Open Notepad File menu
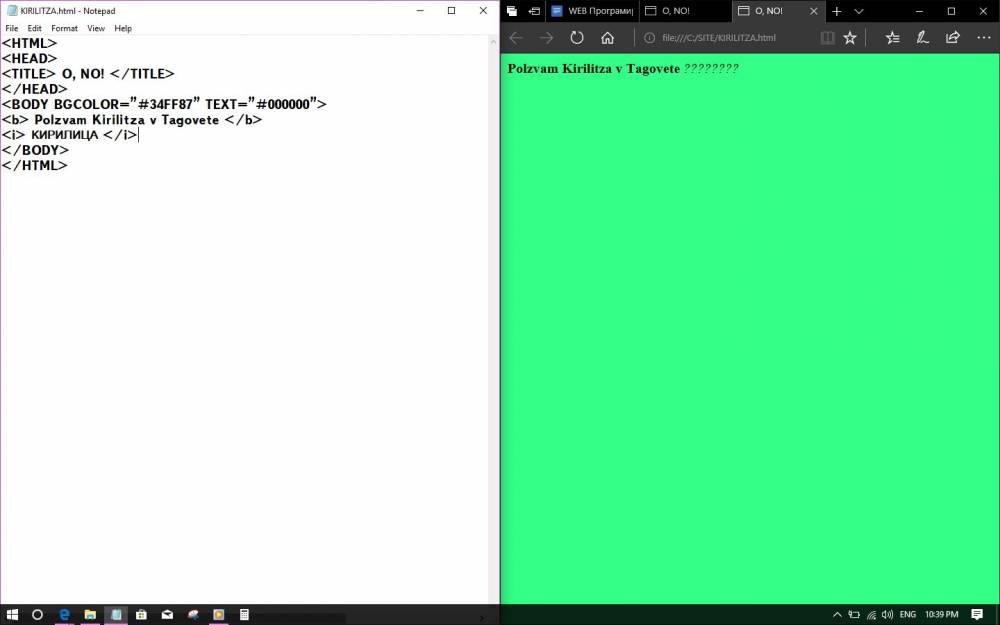This screenshot has height=625, width=1000. [11, 28]
